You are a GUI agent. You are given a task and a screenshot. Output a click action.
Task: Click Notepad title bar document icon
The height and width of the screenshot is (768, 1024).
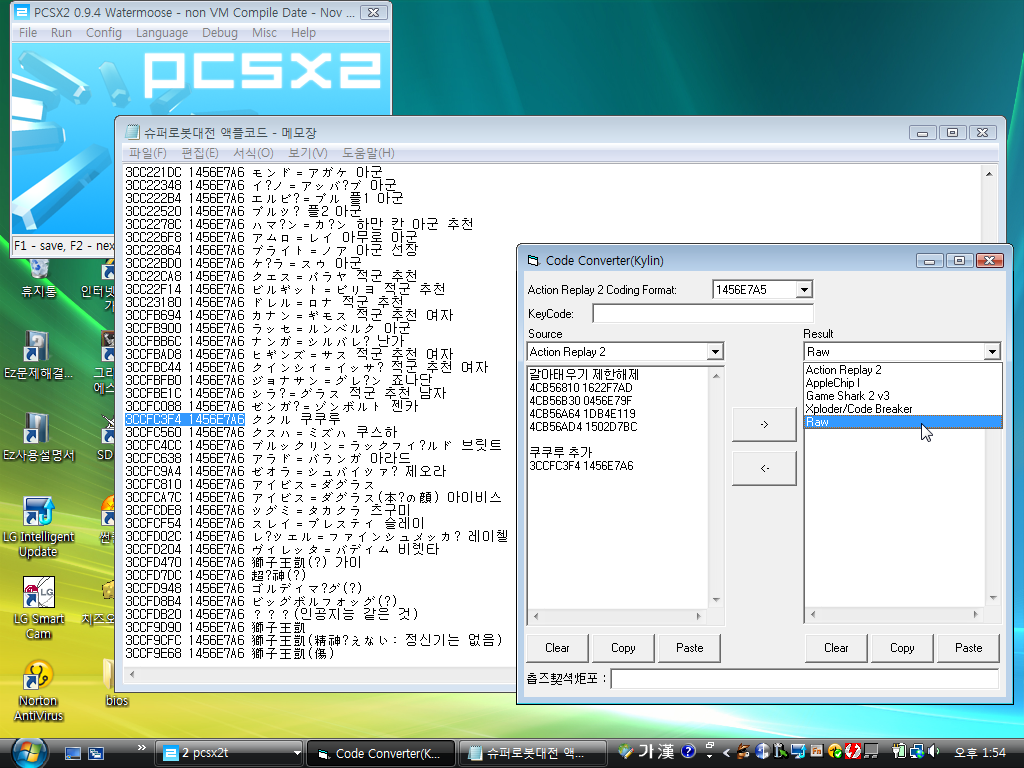pos(133,133)
